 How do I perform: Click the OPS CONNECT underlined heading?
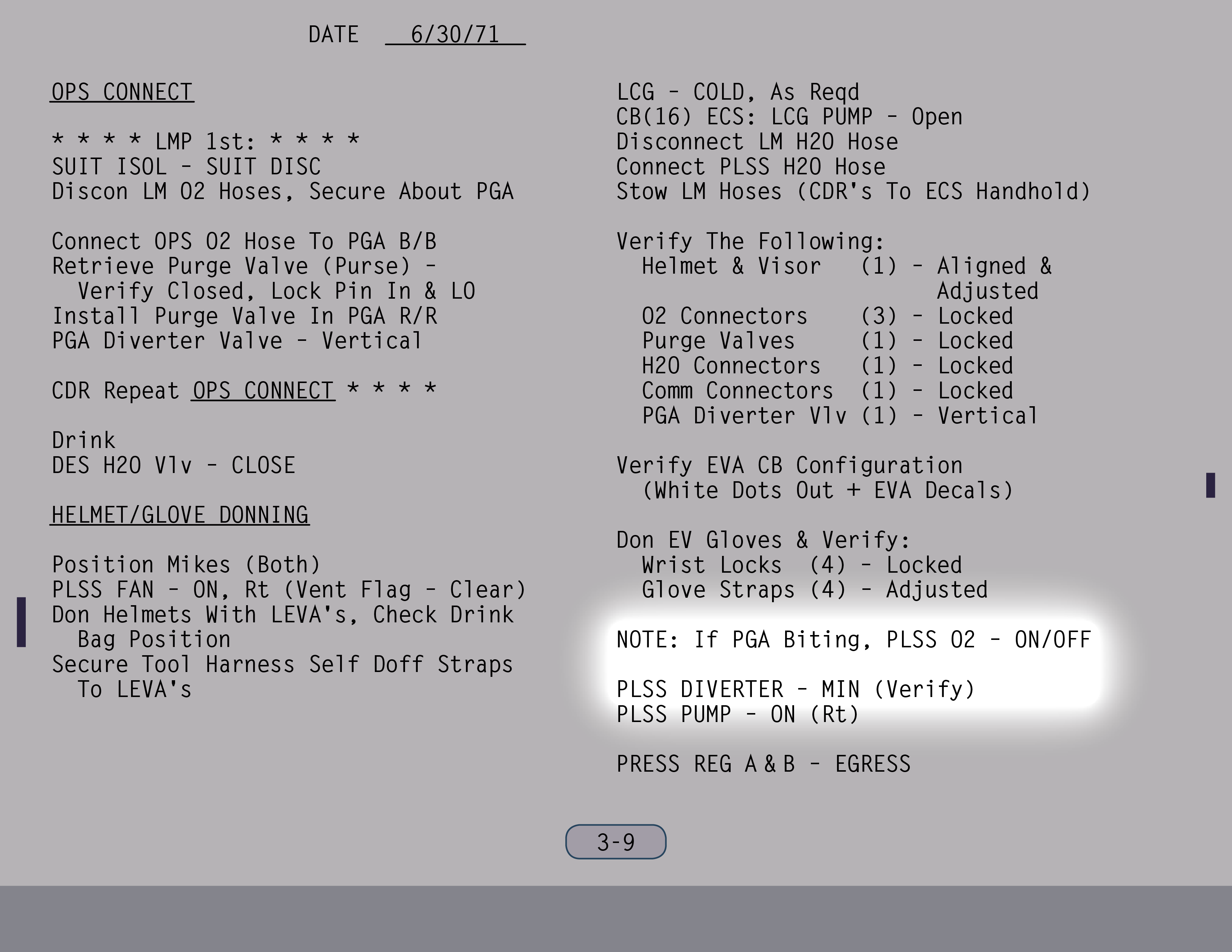tap(122, 92)
